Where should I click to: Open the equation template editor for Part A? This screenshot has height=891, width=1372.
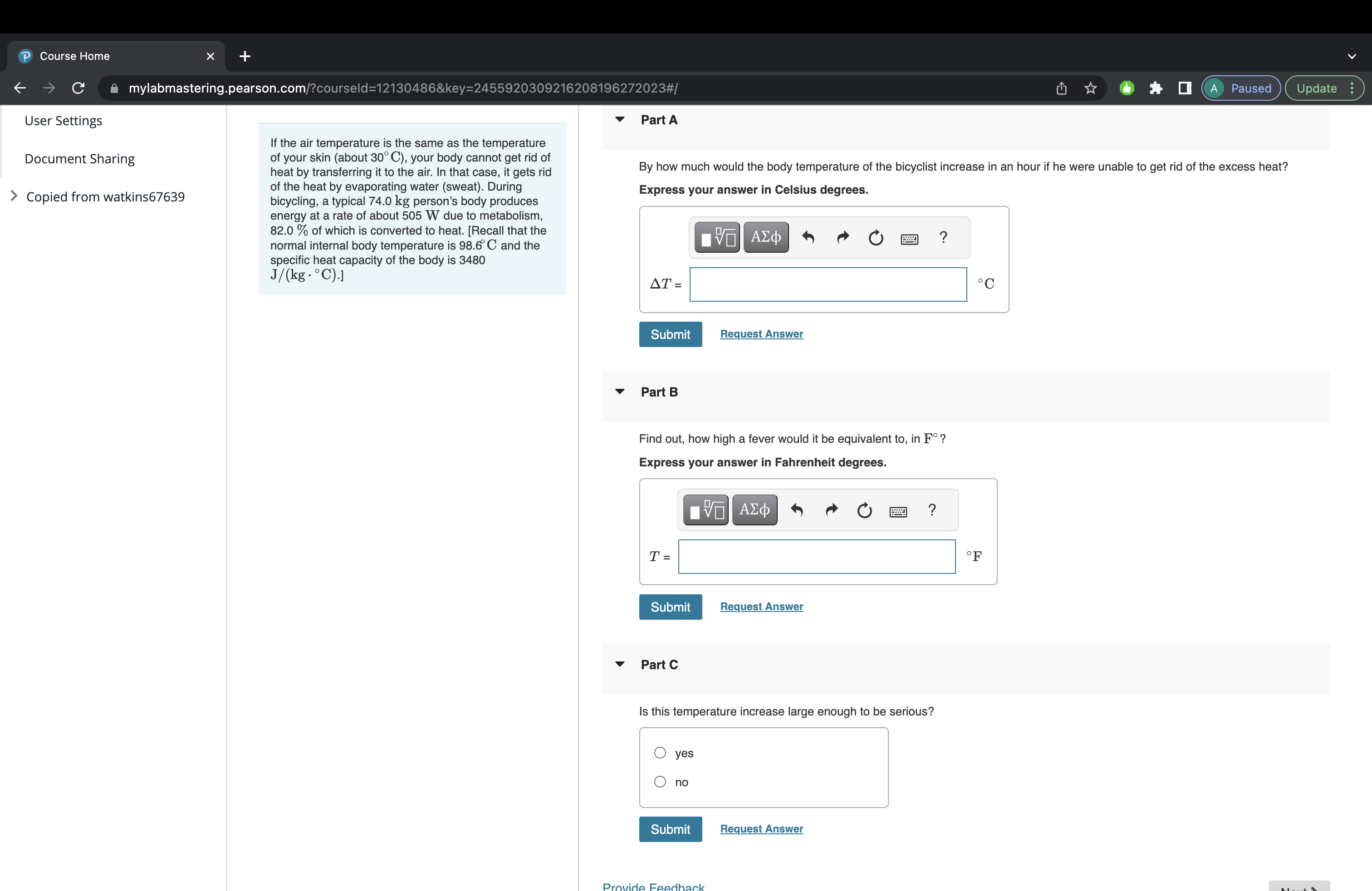coord(716,237)
